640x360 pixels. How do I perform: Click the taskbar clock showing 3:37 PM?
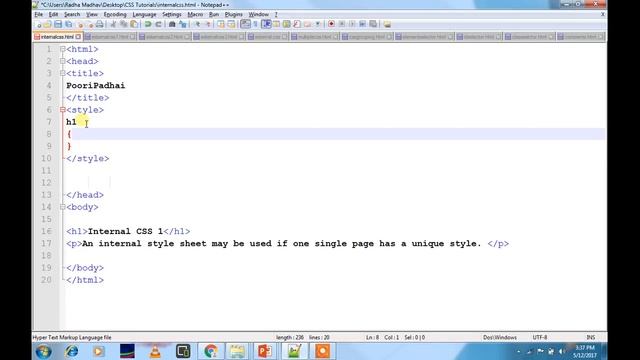coord(585,351)
